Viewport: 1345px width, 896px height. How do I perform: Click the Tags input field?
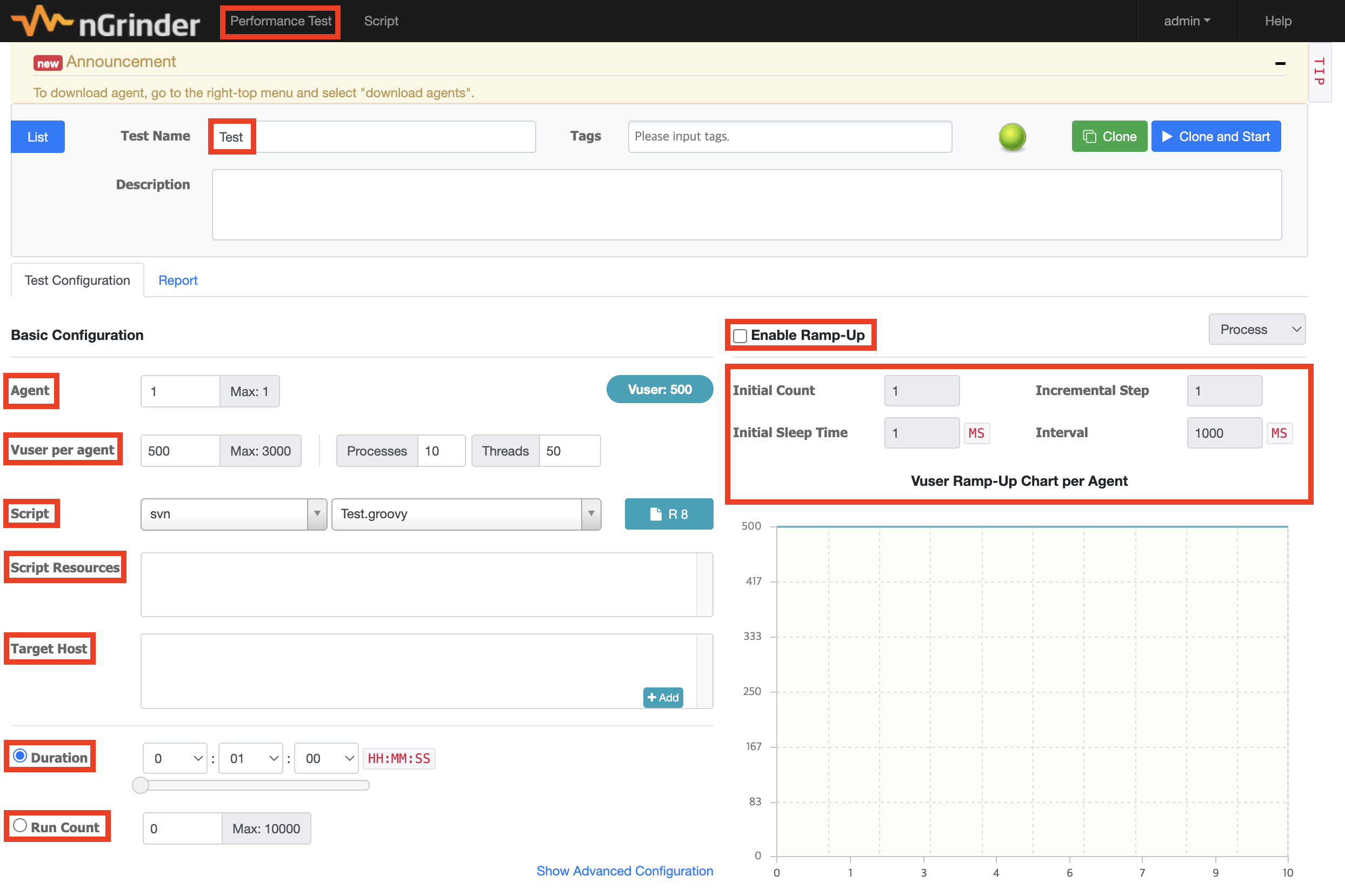click(789, 137)
